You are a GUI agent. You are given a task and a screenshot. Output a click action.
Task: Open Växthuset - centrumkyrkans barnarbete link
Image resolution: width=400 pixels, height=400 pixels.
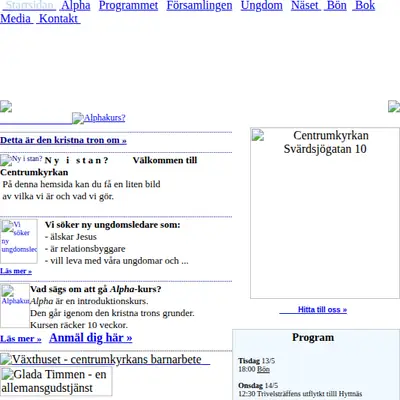(x=105, y=359)
